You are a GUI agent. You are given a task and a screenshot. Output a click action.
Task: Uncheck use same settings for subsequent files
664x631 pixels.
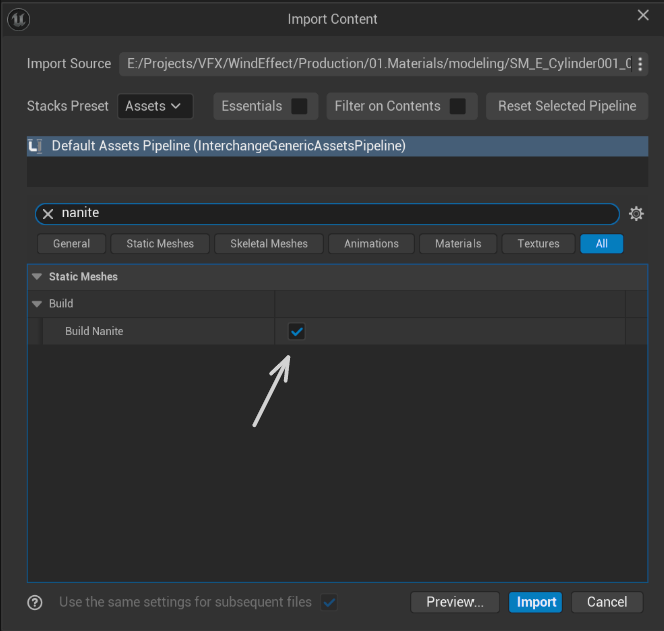pos(329,602)
